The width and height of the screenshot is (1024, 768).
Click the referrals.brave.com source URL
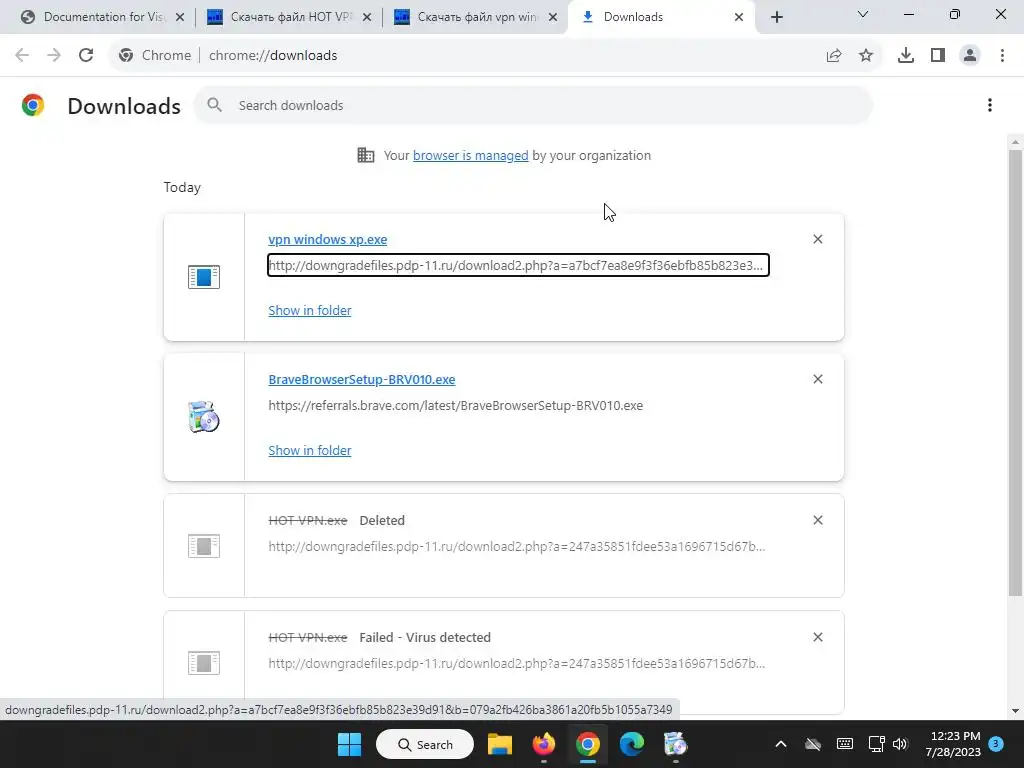pos(456,406)
